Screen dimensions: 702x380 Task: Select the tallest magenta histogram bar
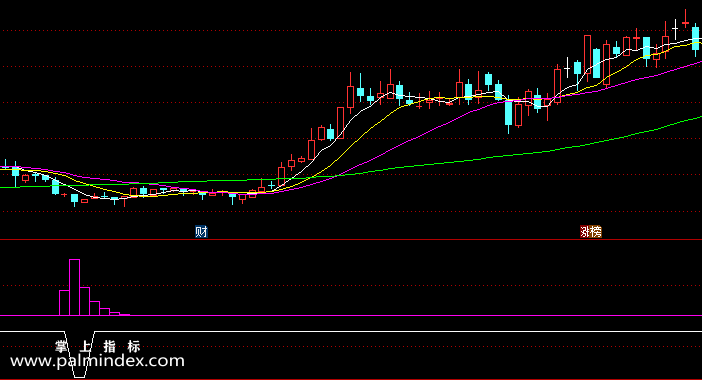74,287
